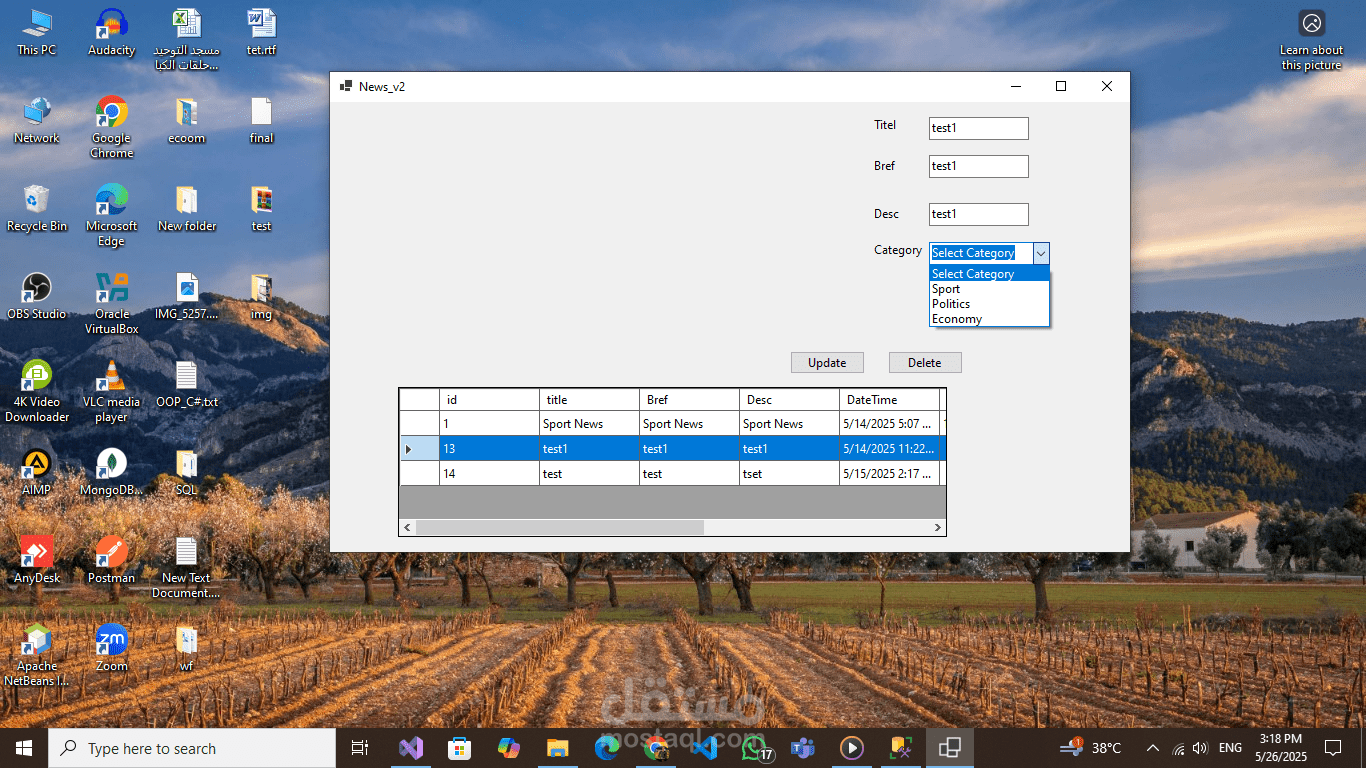Sort grid by the id column header

point(489,400)
